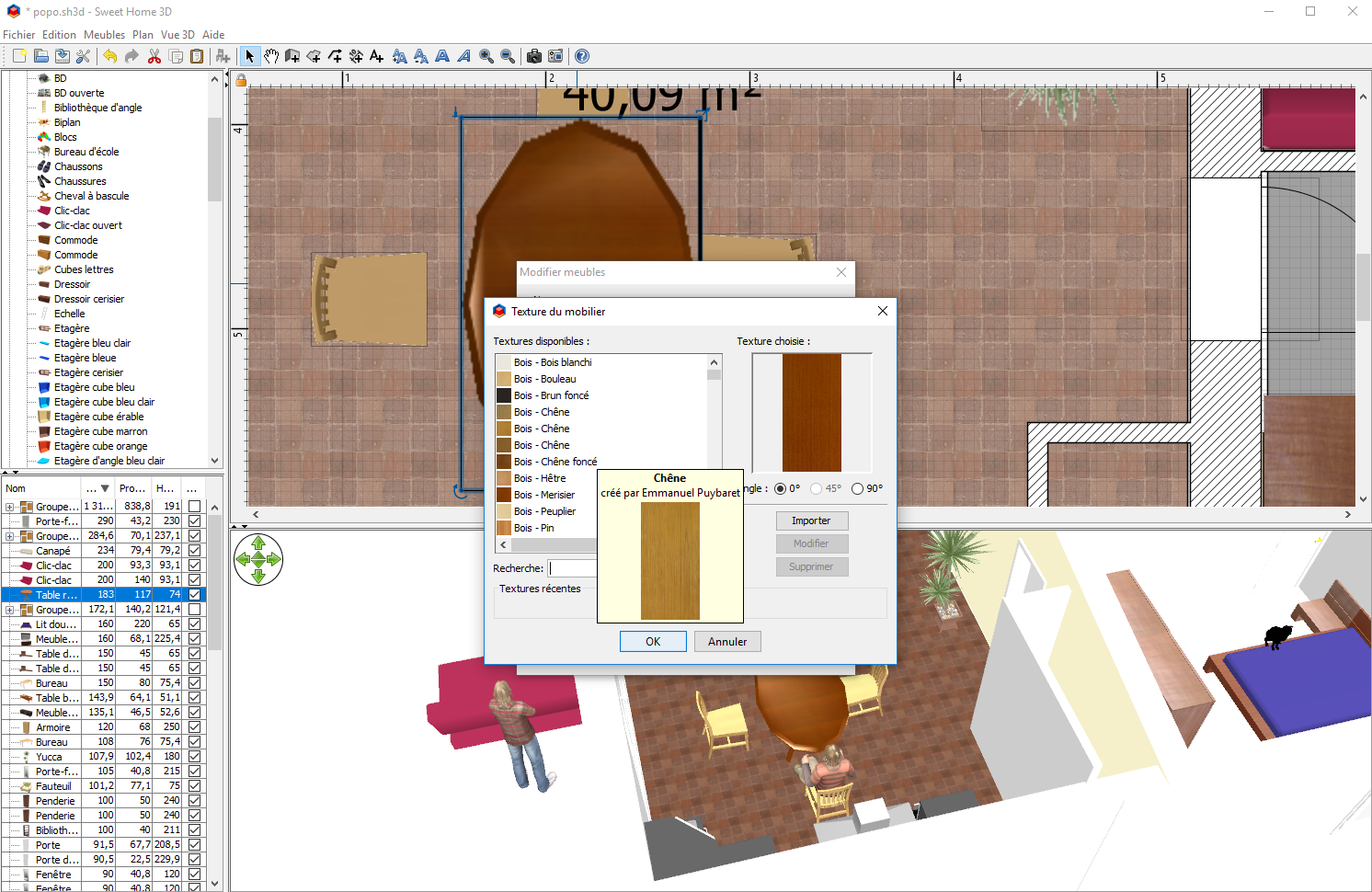The image size is (1372, 892).
Task: Choose the Create rooms tool
Action: [314, 56]
